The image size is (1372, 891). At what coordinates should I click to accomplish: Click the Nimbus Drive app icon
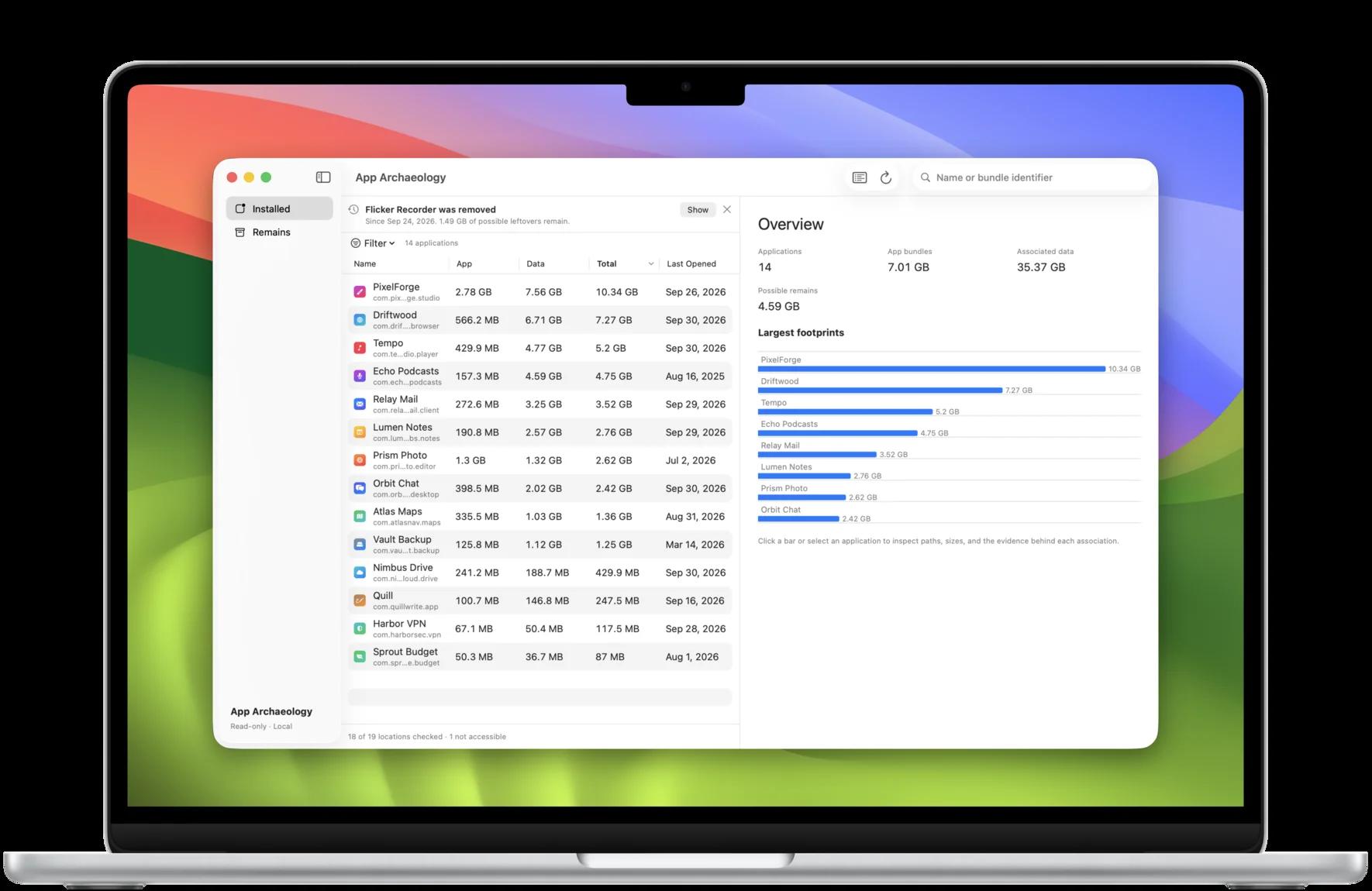point(360,573)
